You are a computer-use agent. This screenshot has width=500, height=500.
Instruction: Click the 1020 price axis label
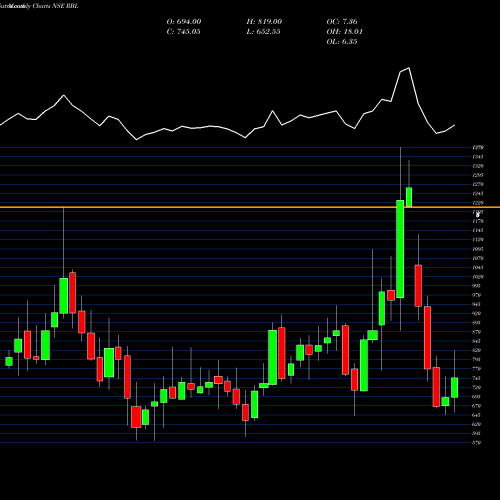478,277
